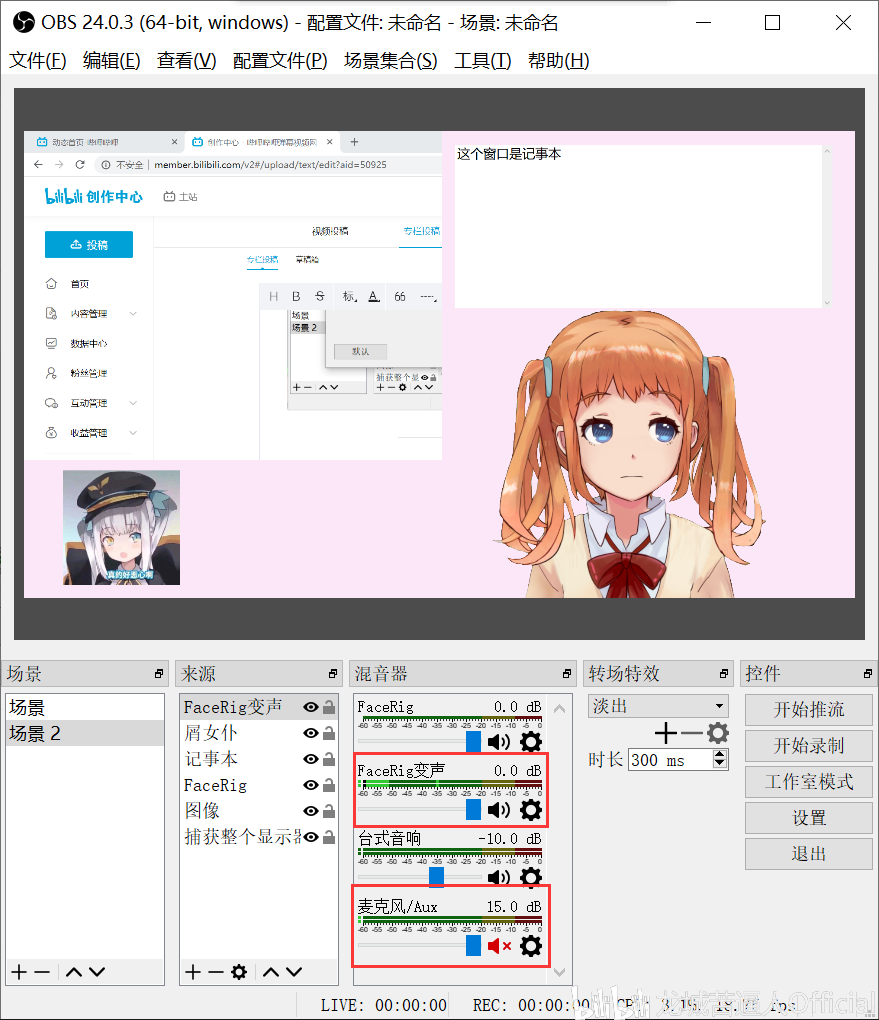Mute the 台式音响 mixer channel
Viewport: 879px width, 1020px height.
[x=498, y=877]
